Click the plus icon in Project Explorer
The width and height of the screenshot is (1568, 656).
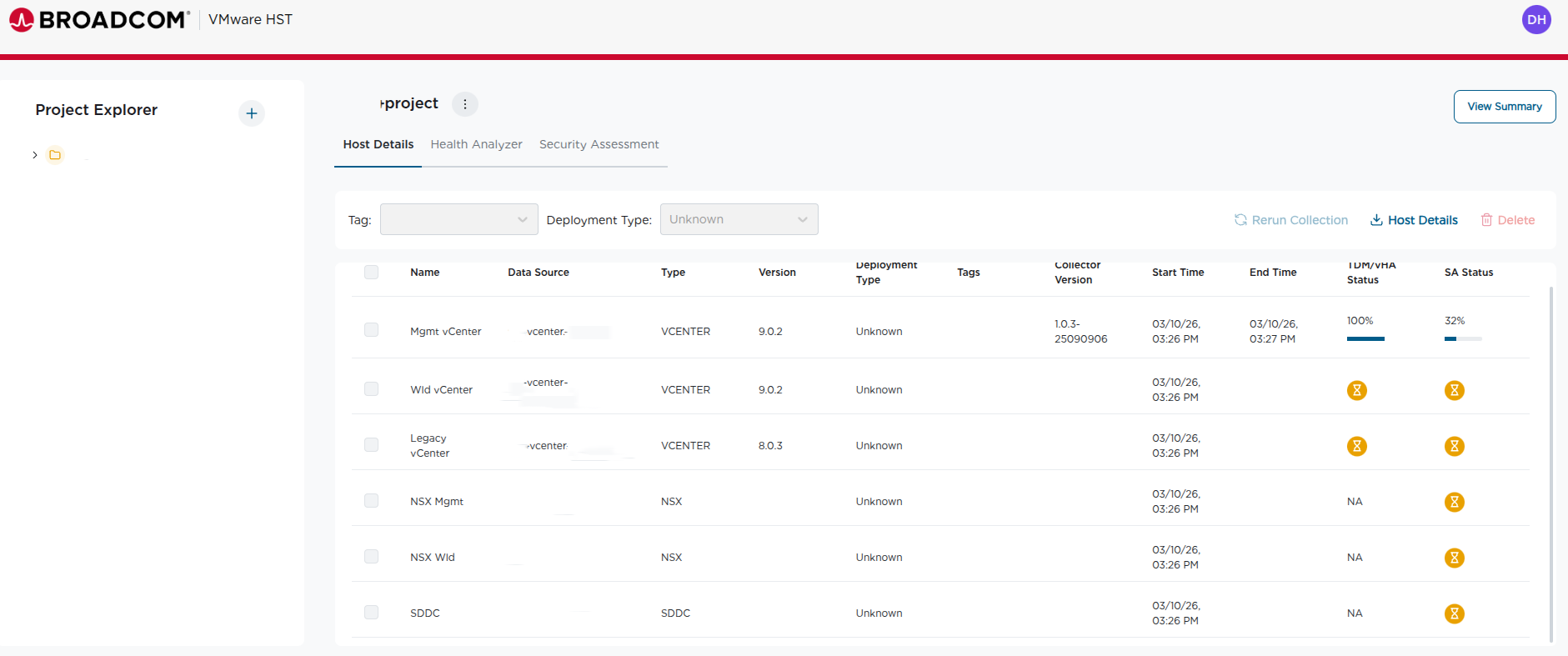(252, 113)
